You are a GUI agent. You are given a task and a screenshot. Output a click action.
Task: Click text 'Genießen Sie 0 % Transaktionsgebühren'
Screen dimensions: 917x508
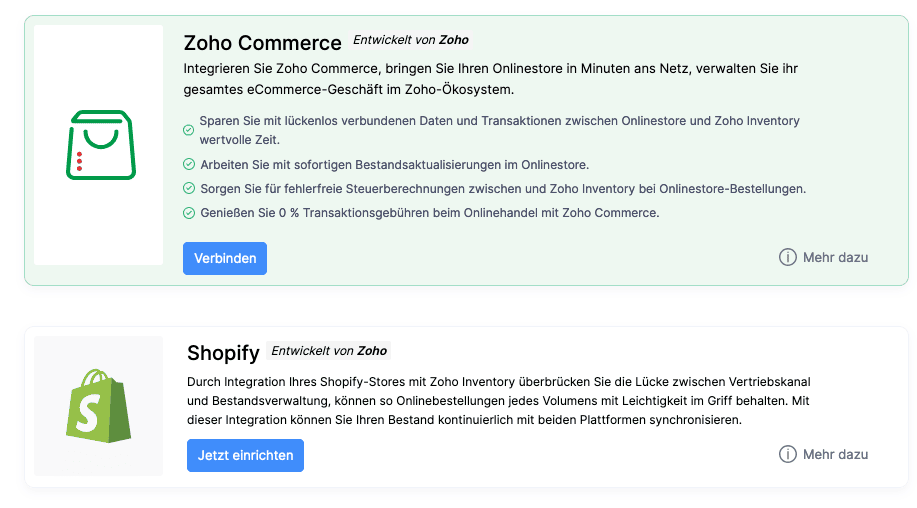[430, 213]
